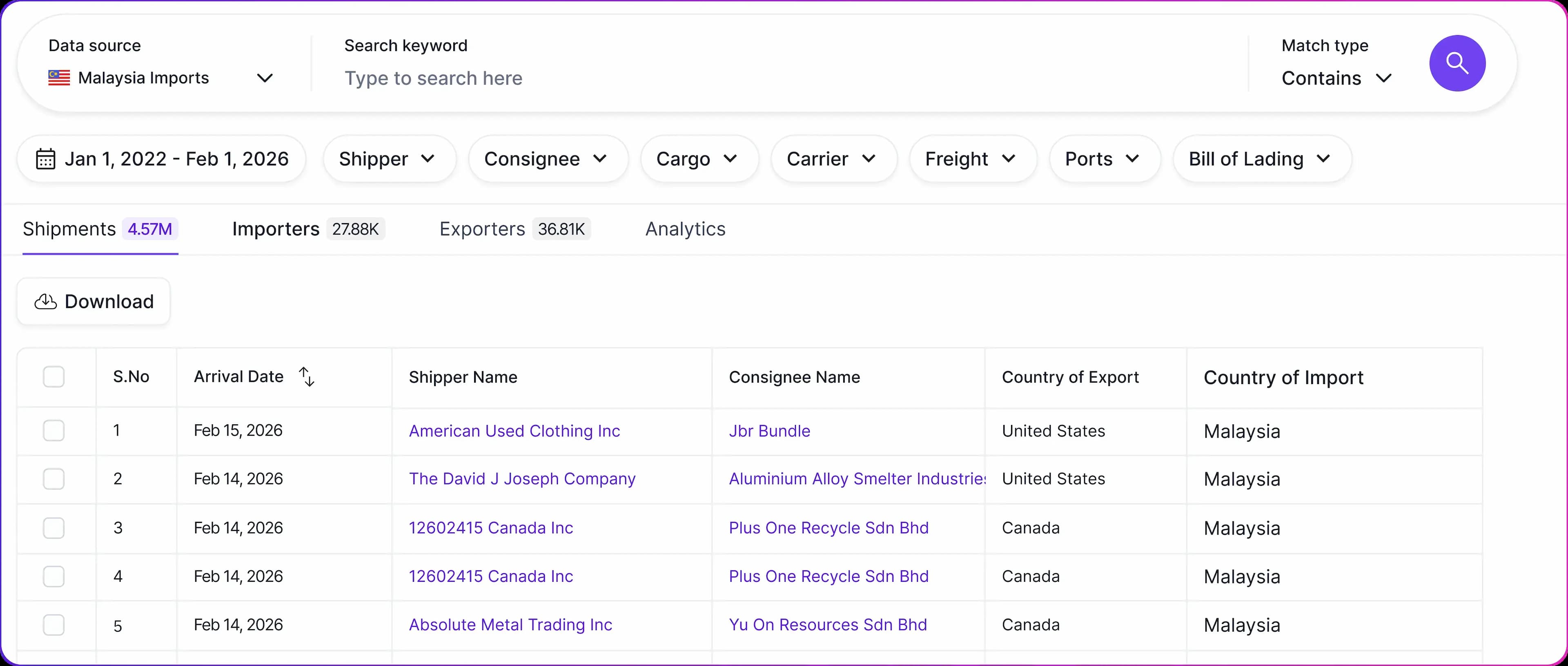The width and height of the screenshot is (1568, 666).
Task: Toggle the select-all checkbox in table header
Action: 53,377
